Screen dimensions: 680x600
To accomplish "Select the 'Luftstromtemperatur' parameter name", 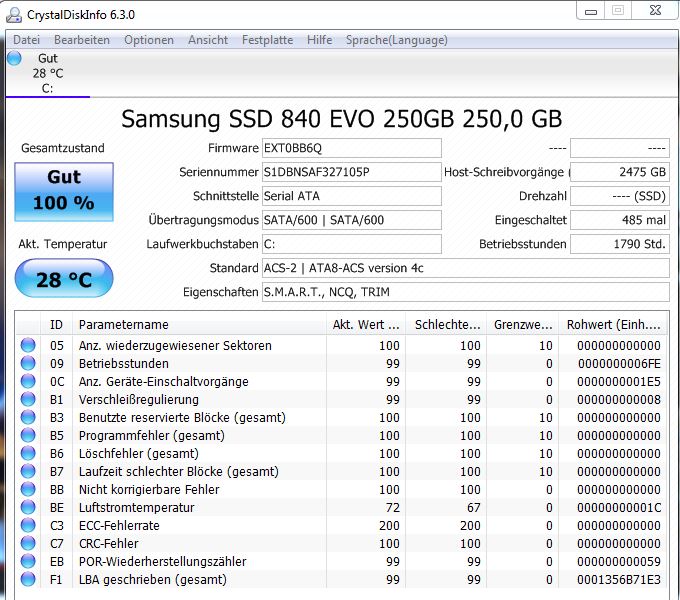I will [x=137, y=507].
